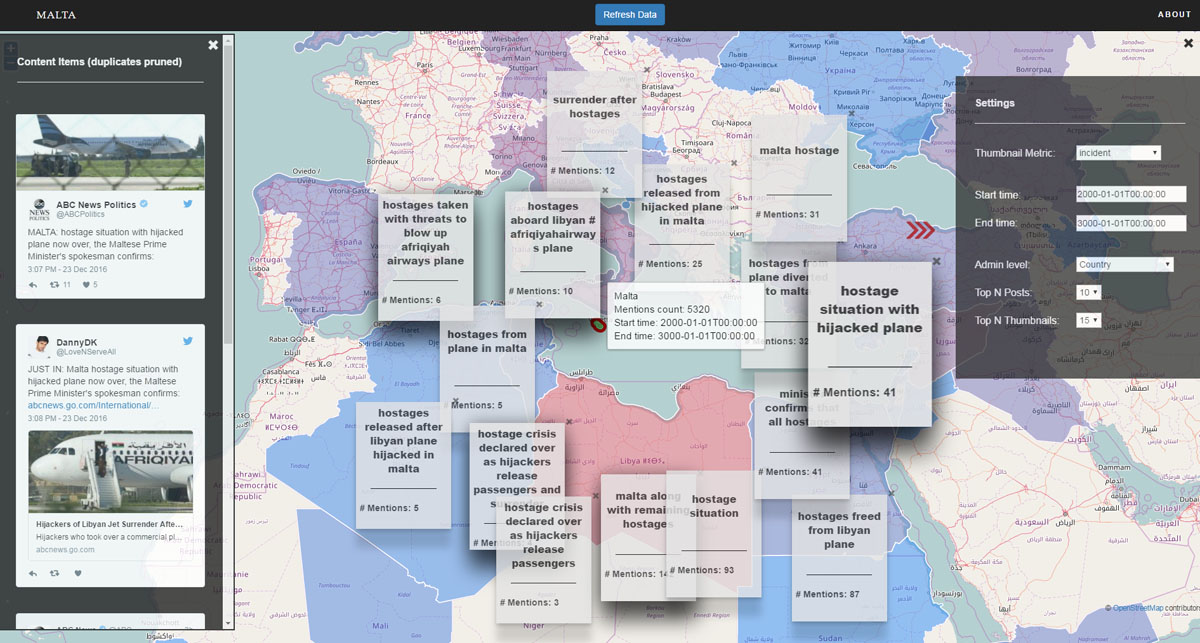This screenshot has height=643, width=1200.
Task: Close the 'hostages released from hijacked plane' card
Action: coord(733,162)
